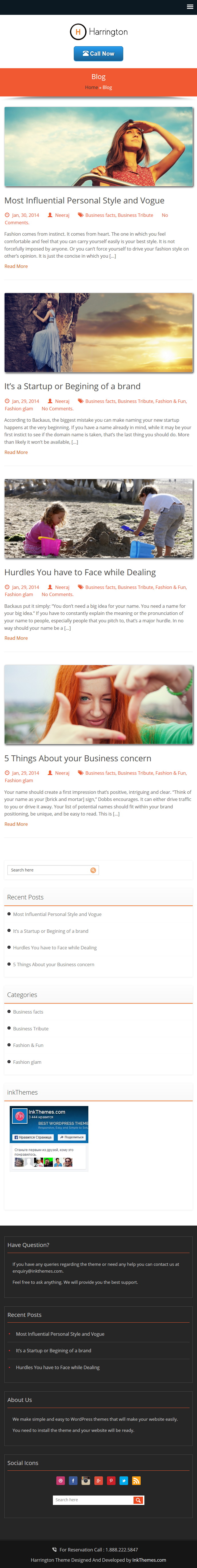This screenshot has height=1568, width=197.
Task: Open Pinterest social icon in footer
Action: pyautogui.click(x=111, y=1481)
